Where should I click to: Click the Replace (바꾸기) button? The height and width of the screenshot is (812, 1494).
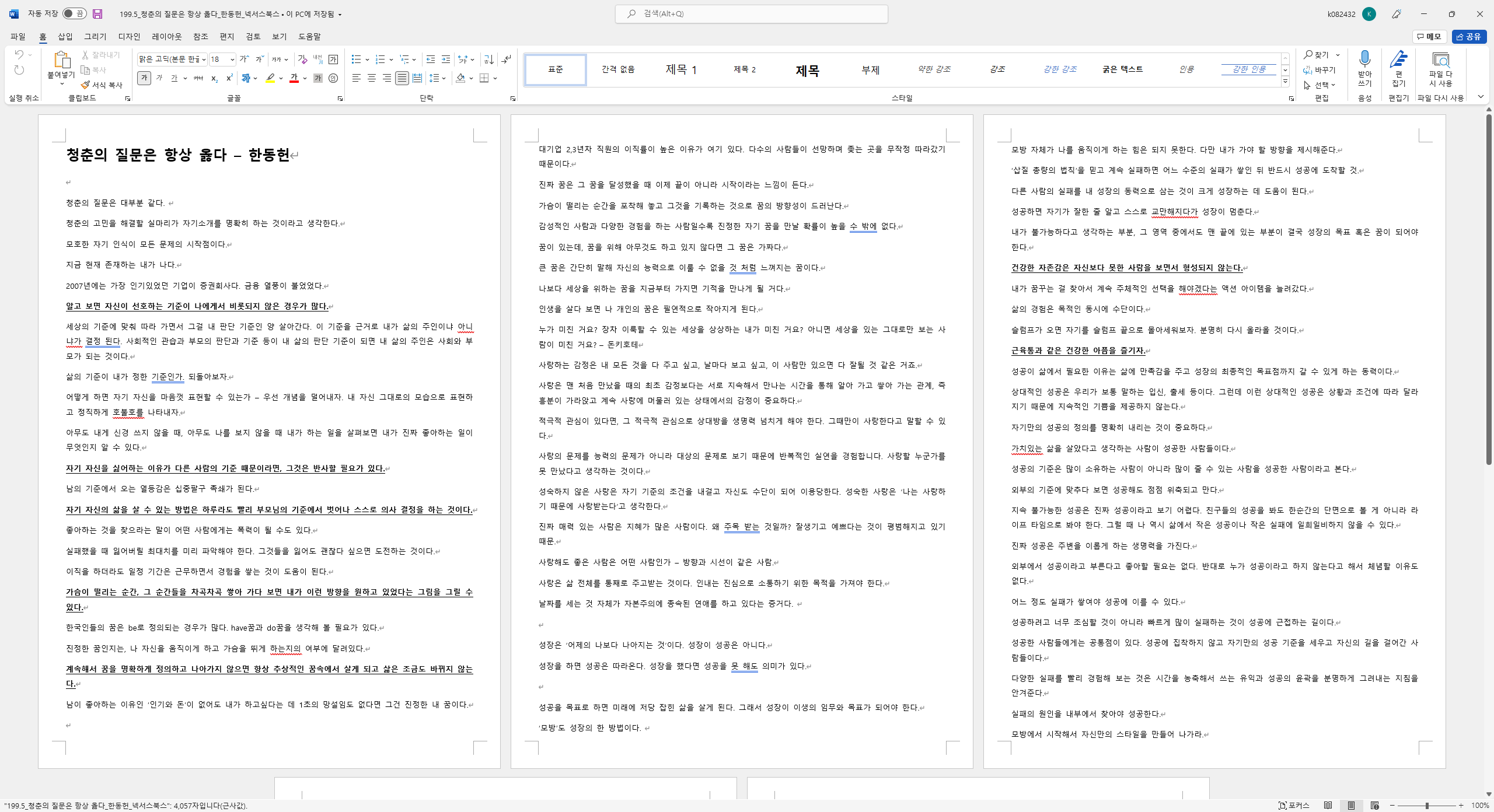tap(1320, 70)
